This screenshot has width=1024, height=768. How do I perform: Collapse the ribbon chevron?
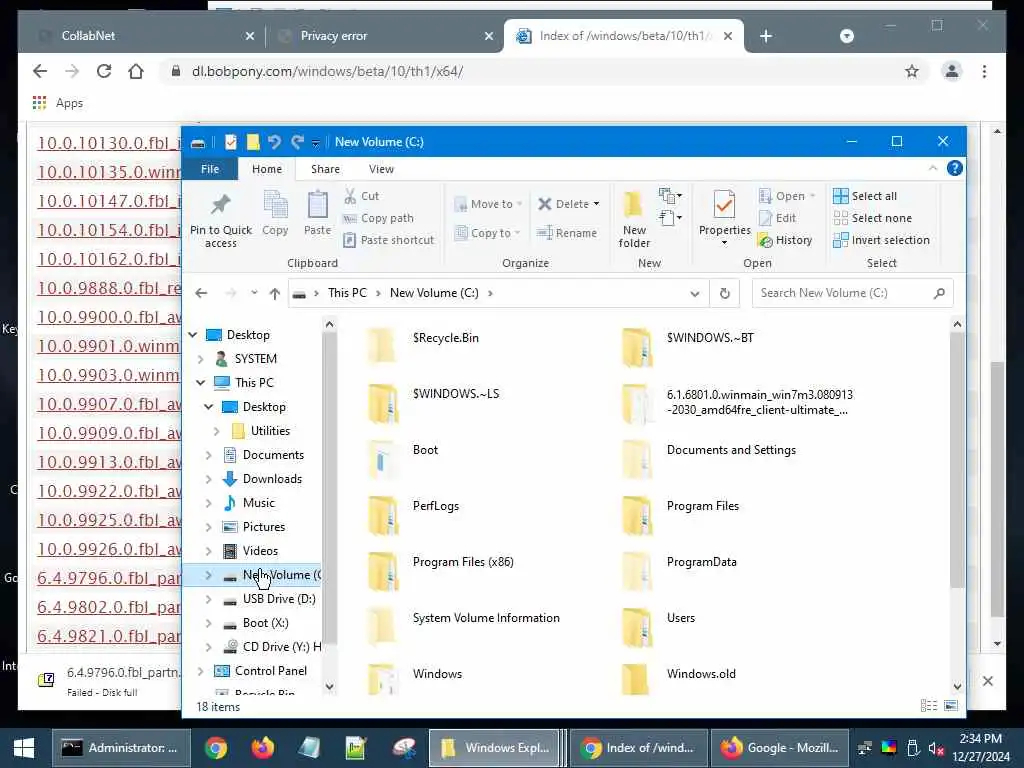(x=933, y=168)
